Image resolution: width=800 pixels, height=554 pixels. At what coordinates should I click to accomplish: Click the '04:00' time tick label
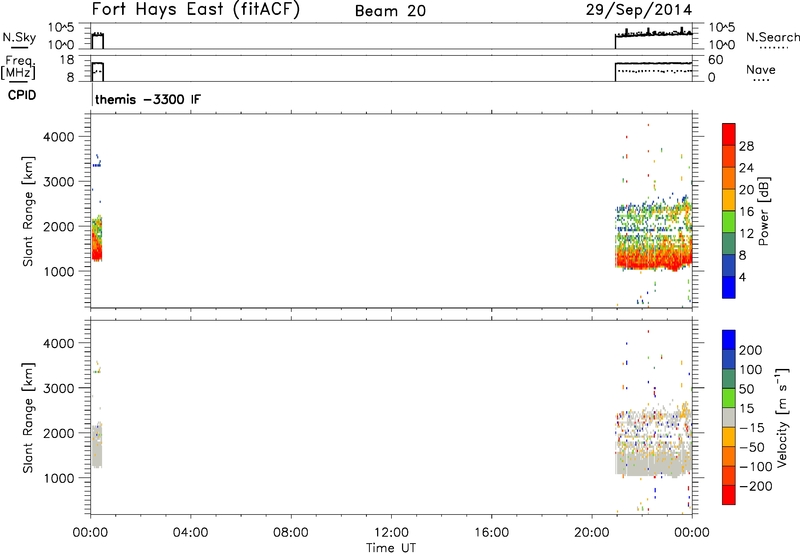[190, 533]
